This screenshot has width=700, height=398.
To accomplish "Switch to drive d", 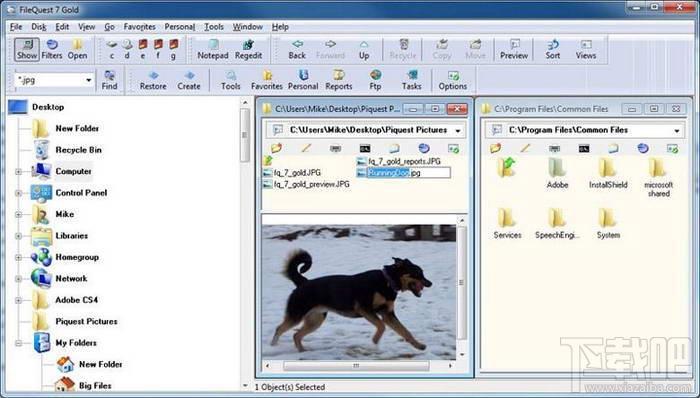I will tap(127, 49).
